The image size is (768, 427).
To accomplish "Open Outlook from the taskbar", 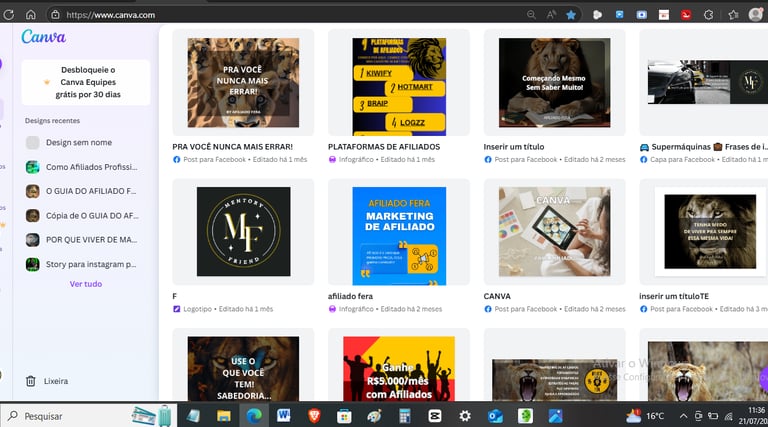I will (495, 416).
